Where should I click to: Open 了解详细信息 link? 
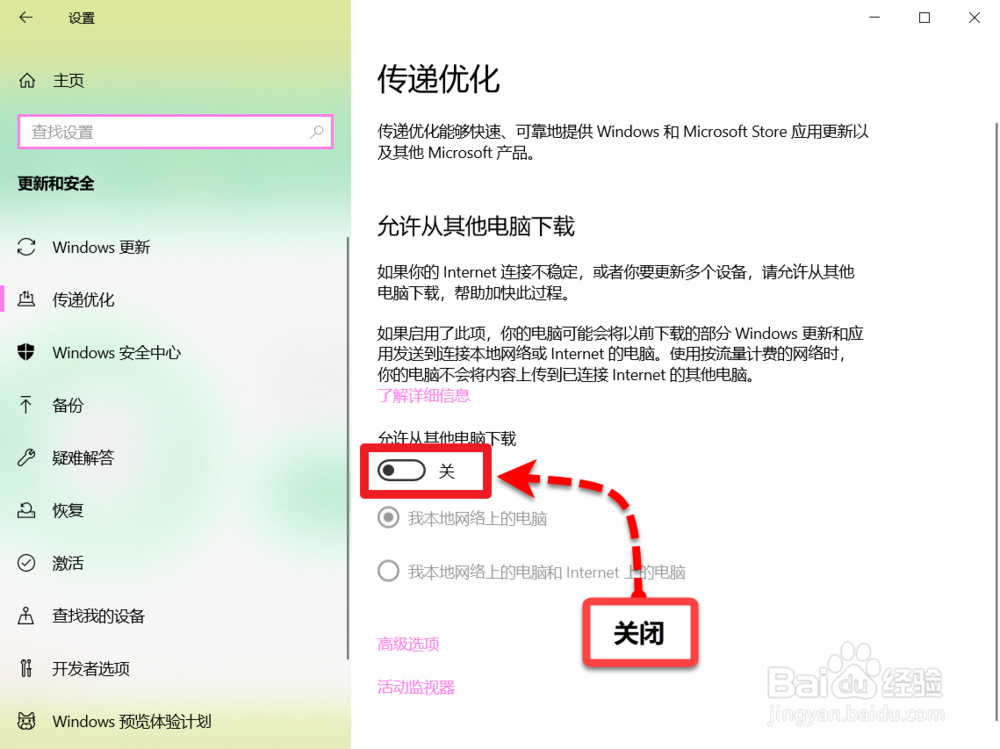coord(423,396)
